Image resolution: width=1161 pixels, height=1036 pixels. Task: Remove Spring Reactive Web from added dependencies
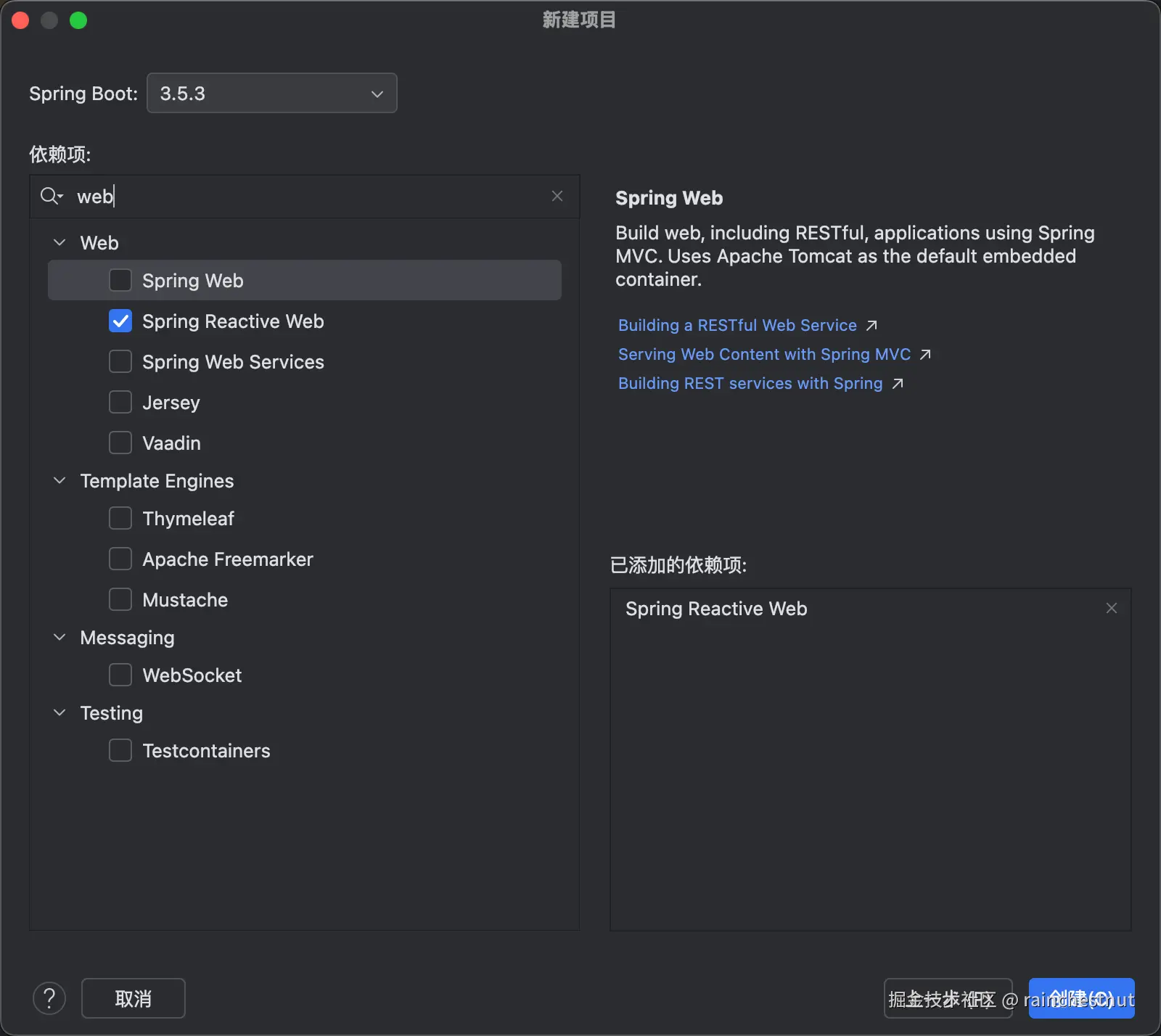(x=1111, y=608)
